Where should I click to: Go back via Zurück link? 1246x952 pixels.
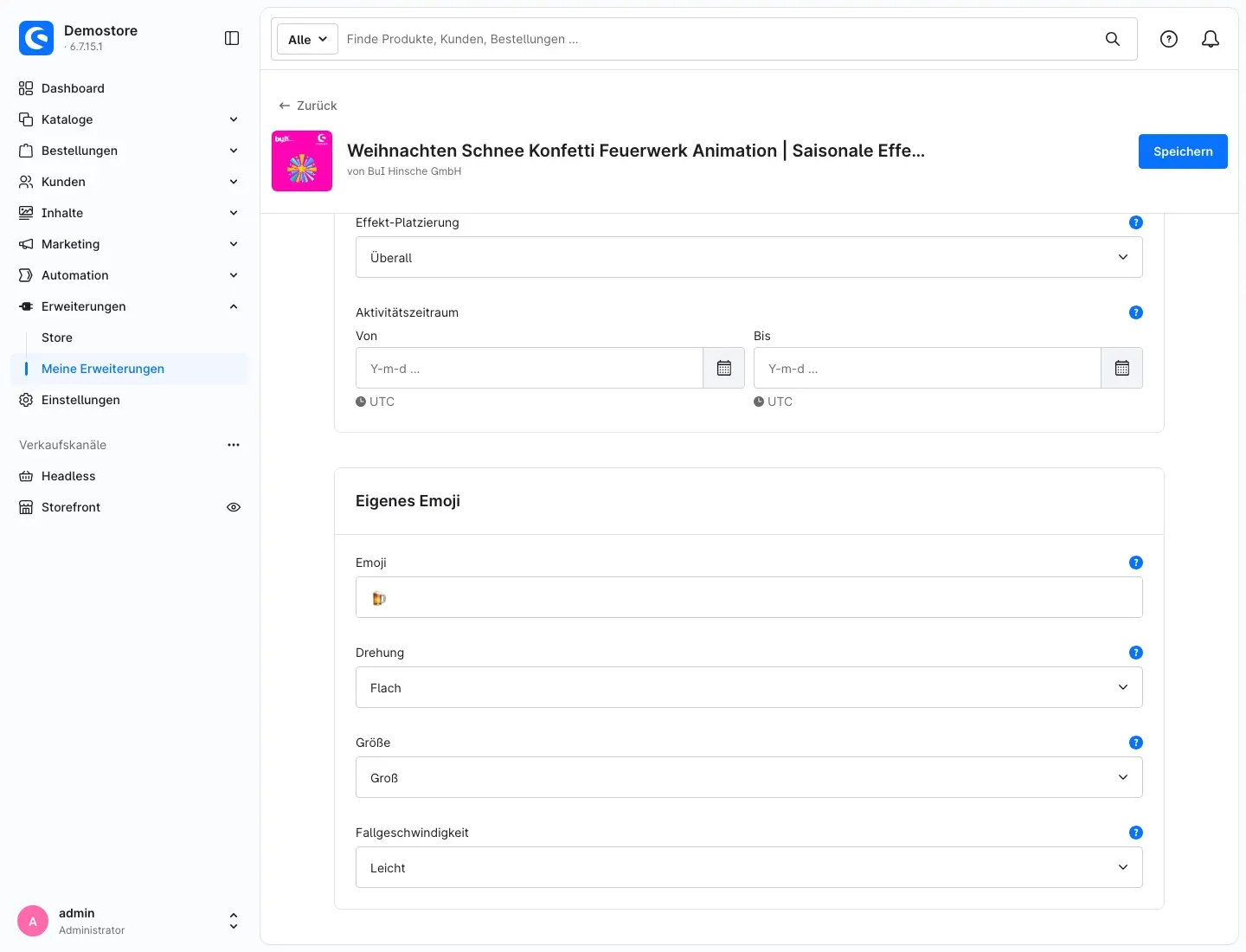point(308,106)
